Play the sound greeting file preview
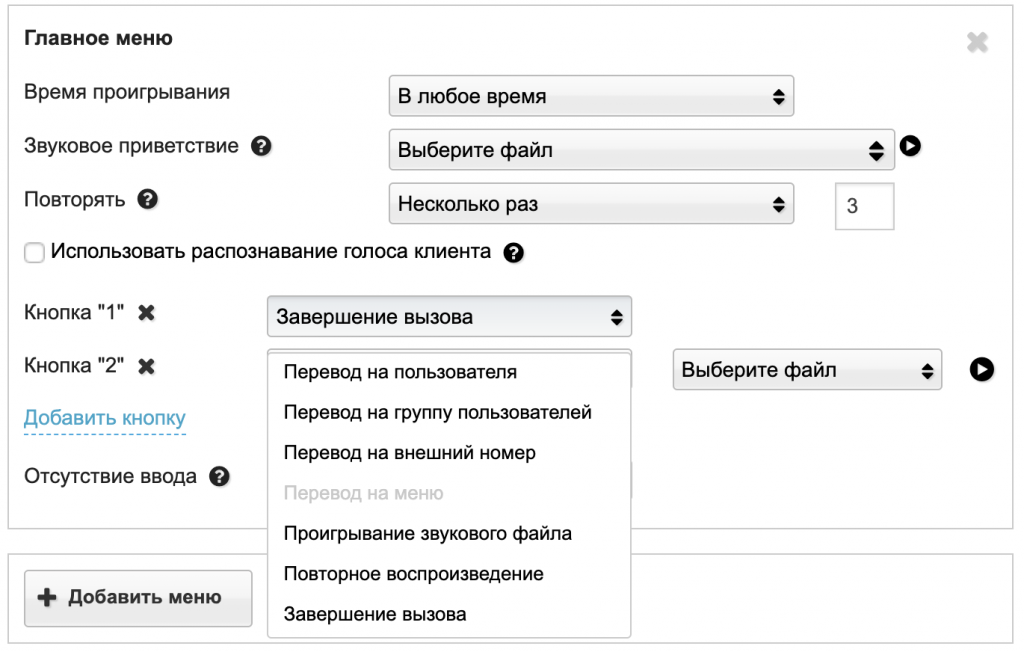The height and width of the screenshot is (652, 1024). (x=910, y=146)
